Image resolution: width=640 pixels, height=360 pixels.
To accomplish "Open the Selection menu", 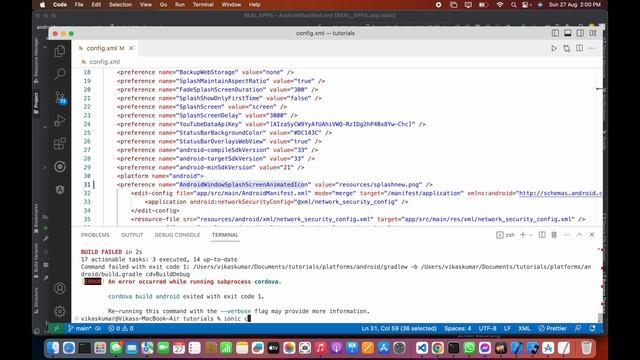I will point(120,4).
